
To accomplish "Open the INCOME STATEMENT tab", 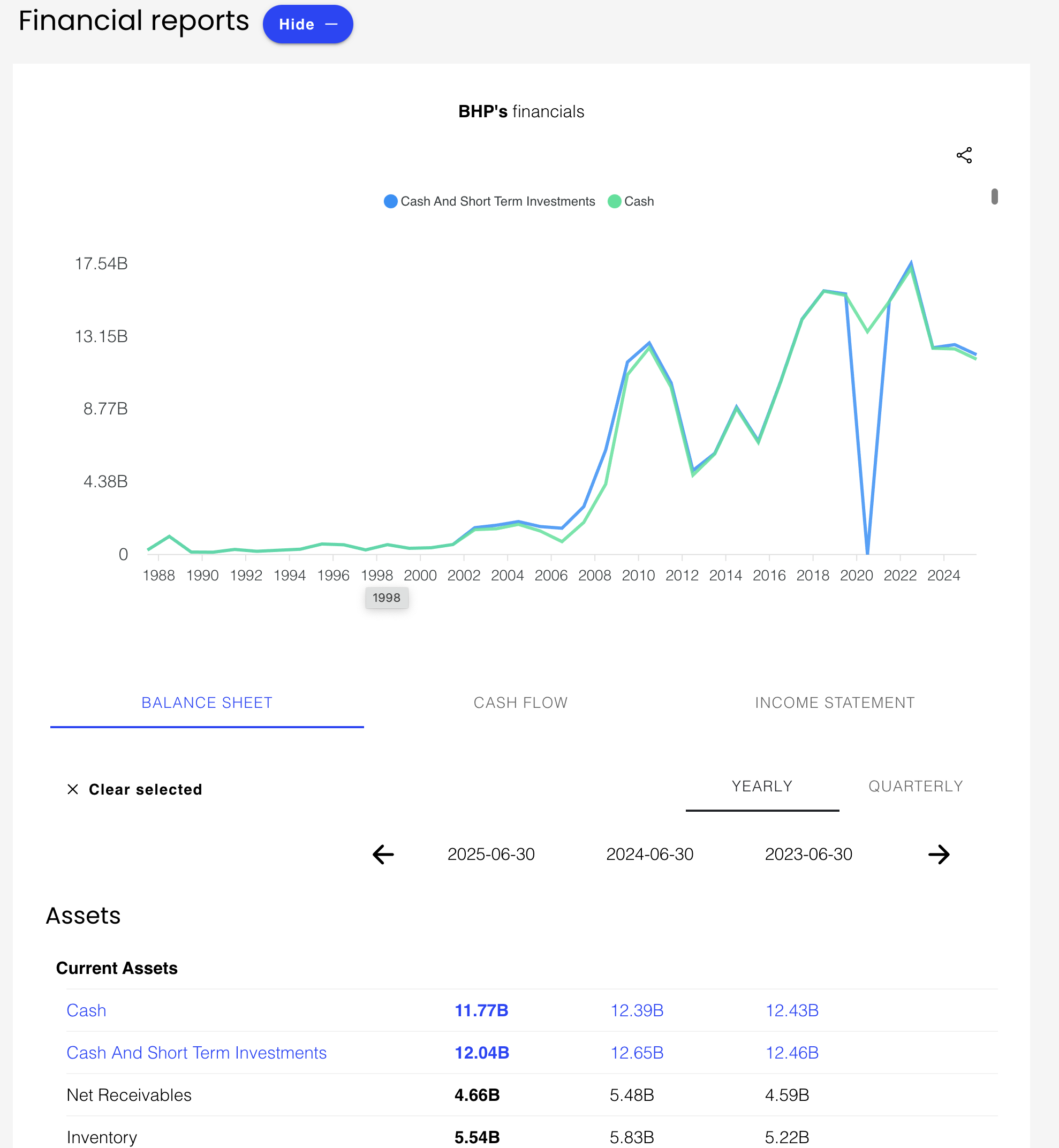I will click(834, 702).
